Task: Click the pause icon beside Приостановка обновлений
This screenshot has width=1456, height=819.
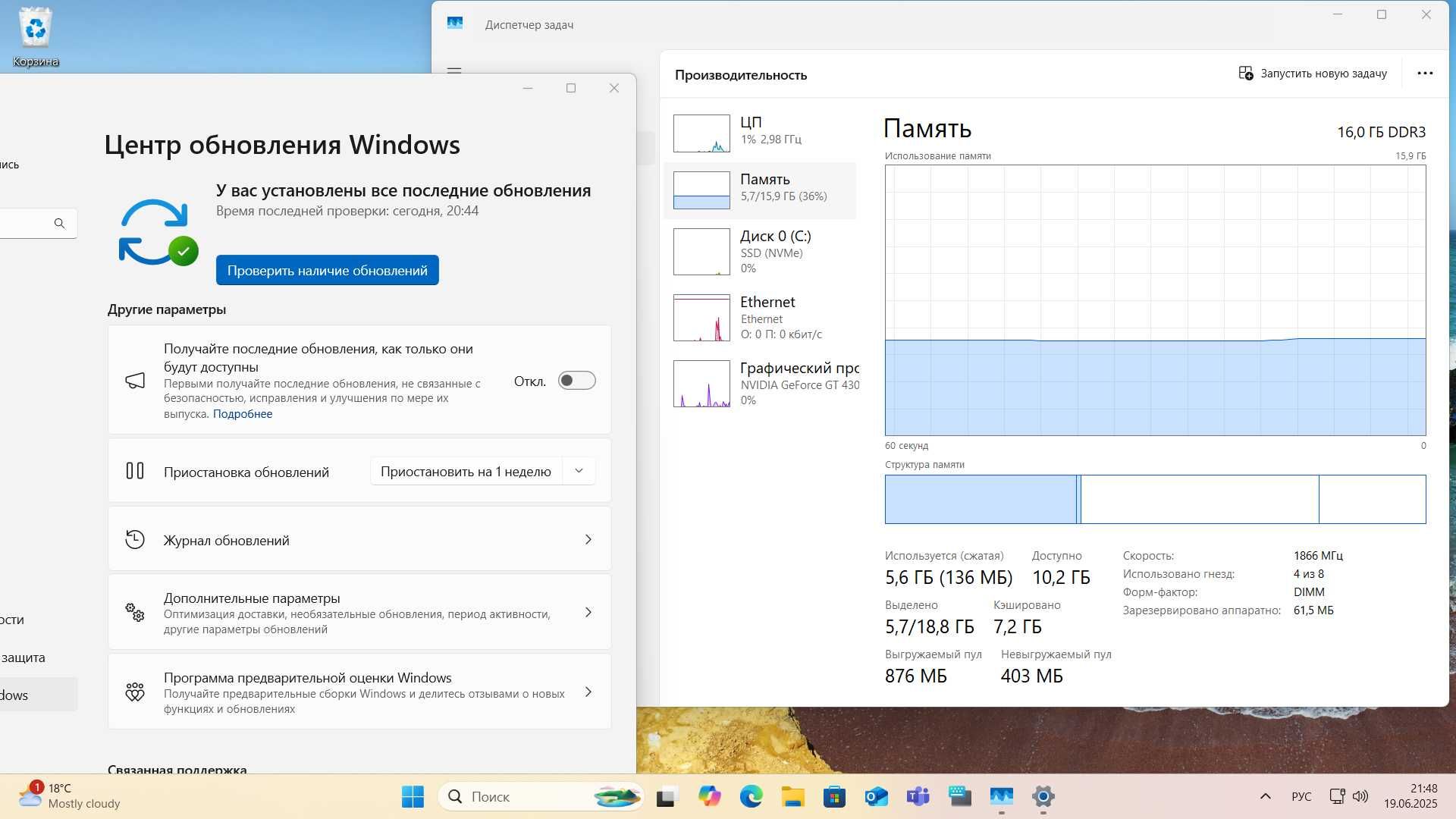Action: coord(135,471)
